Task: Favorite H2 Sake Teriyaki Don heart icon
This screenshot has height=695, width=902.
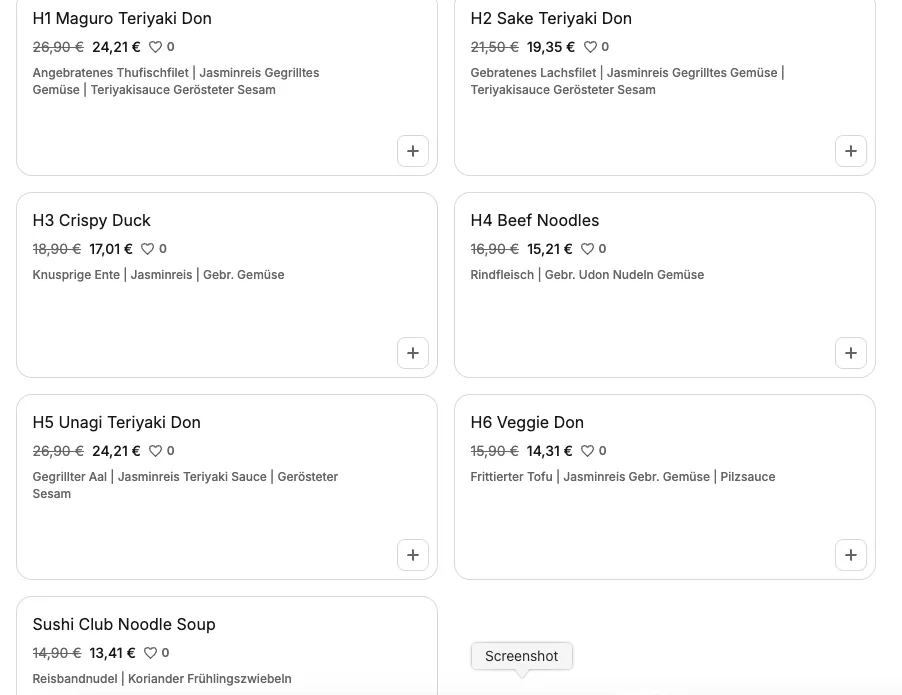Action: coord(590,47)
